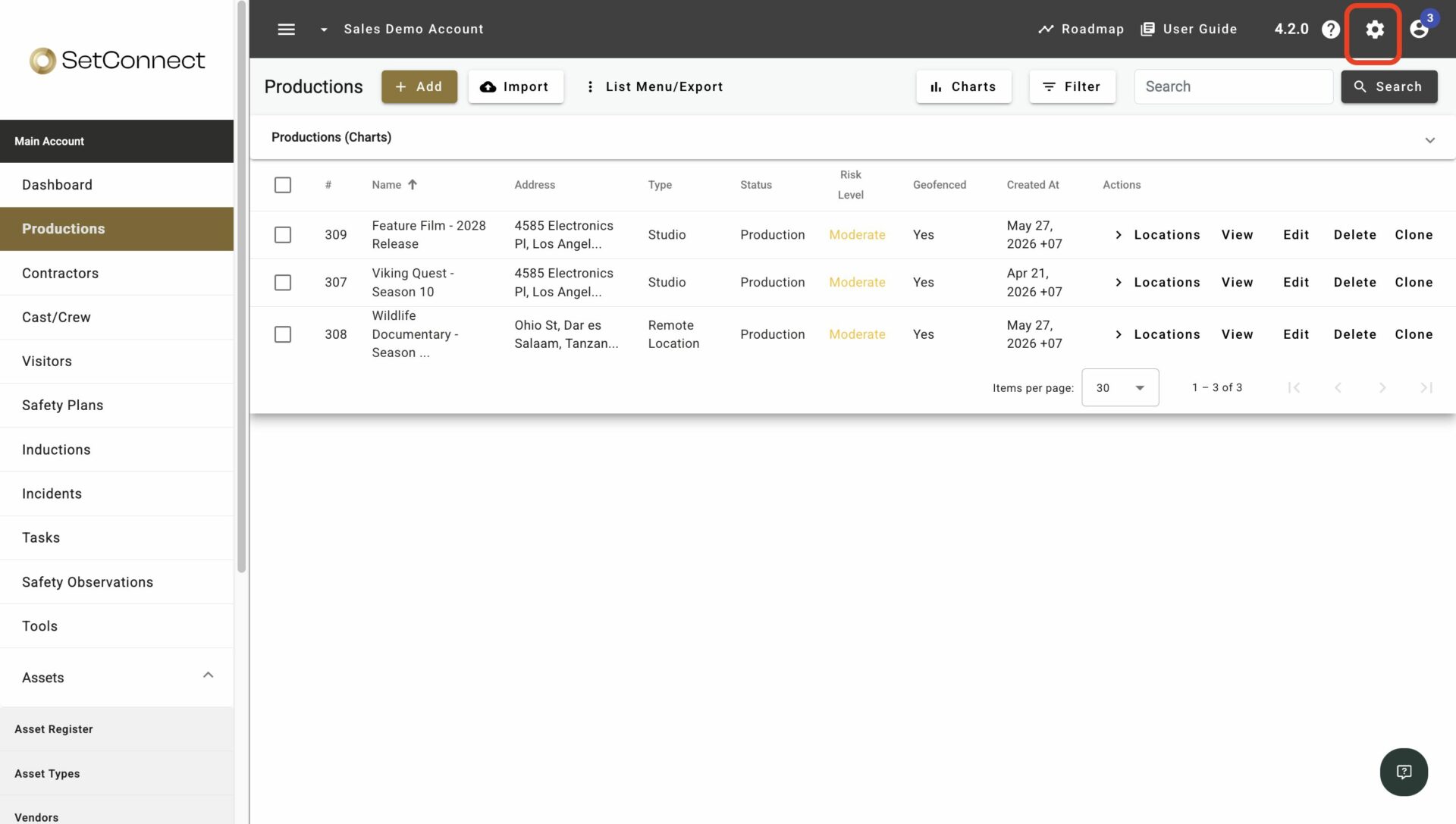Screen dimensions: 1456x824
Task: Open the settings gear icon
Action: pyautogui.click(x=1374, y=30)
